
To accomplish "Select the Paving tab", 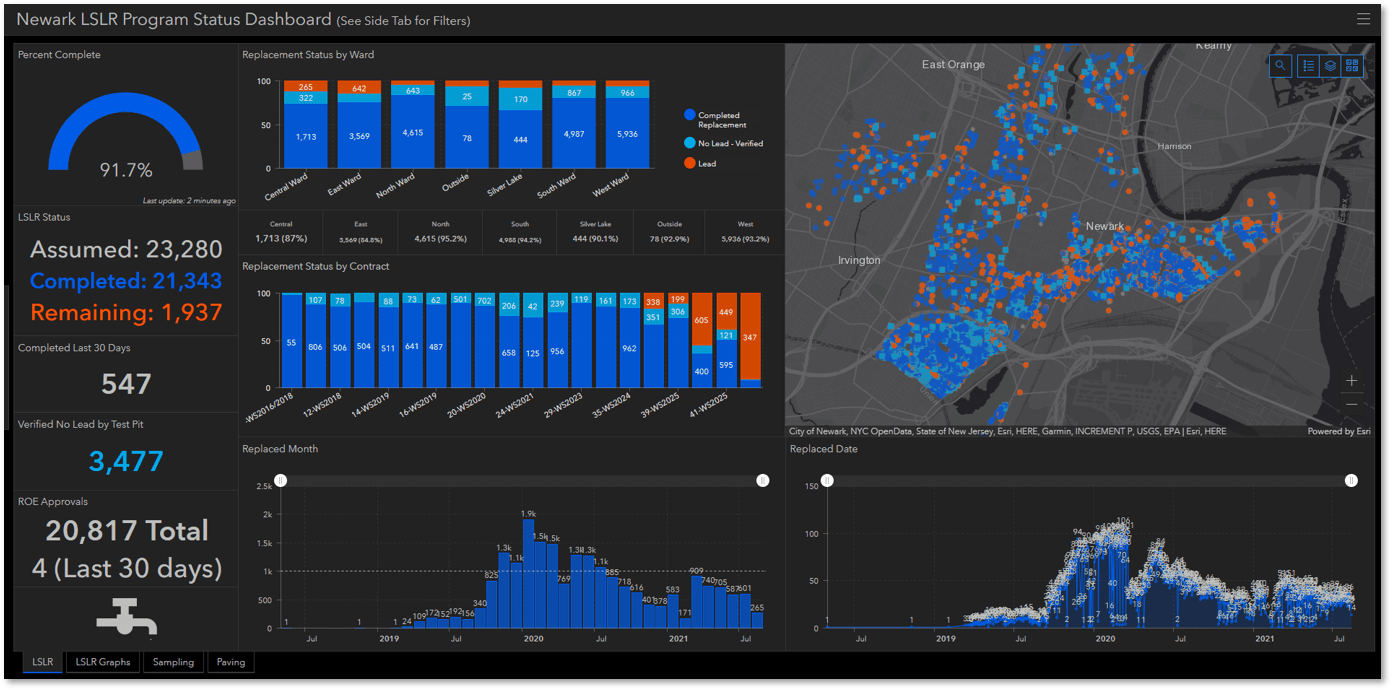I will tap(230, 662).
